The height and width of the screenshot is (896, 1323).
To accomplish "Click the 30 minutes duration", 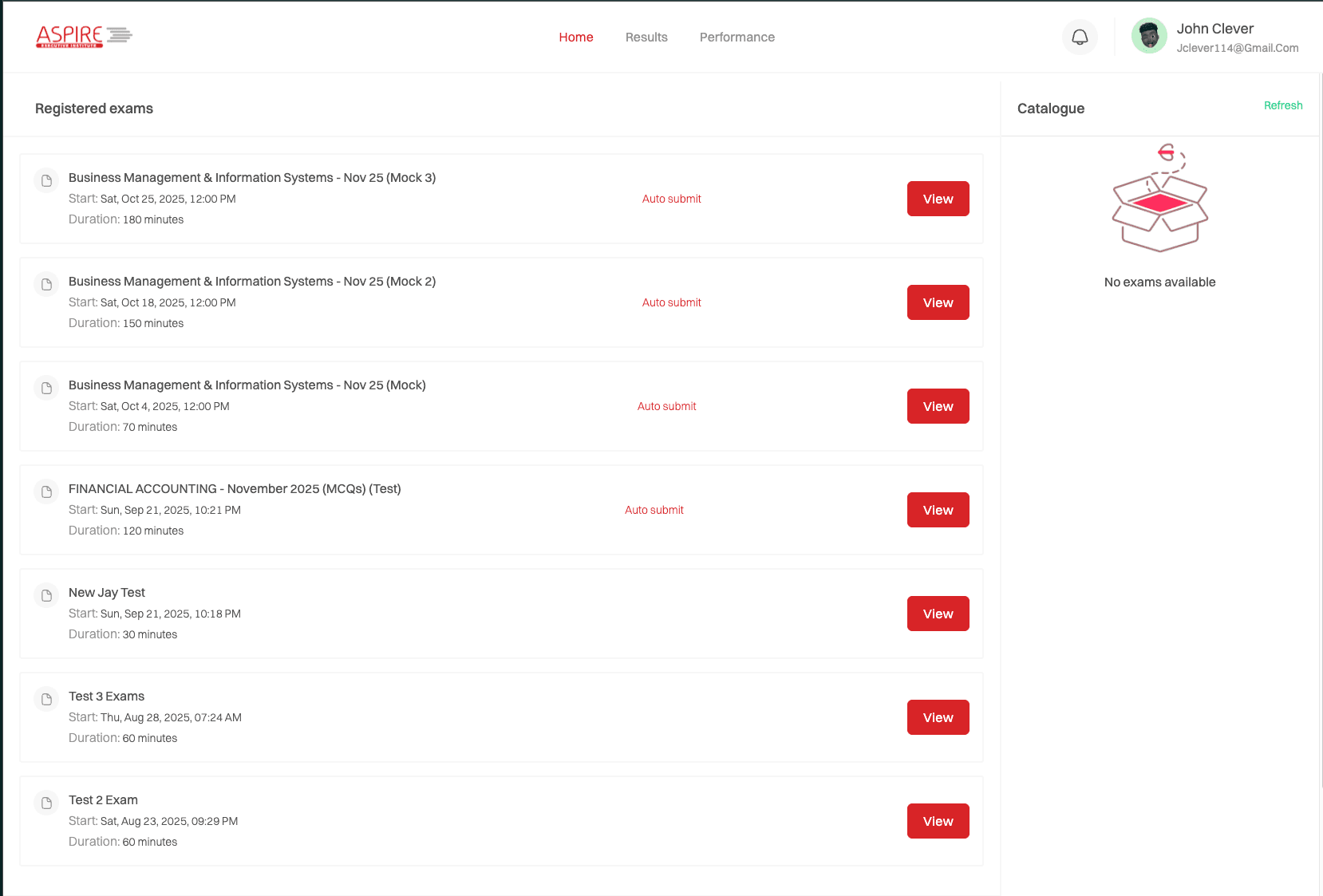I will pyautogui.click(x=150, y=634).
